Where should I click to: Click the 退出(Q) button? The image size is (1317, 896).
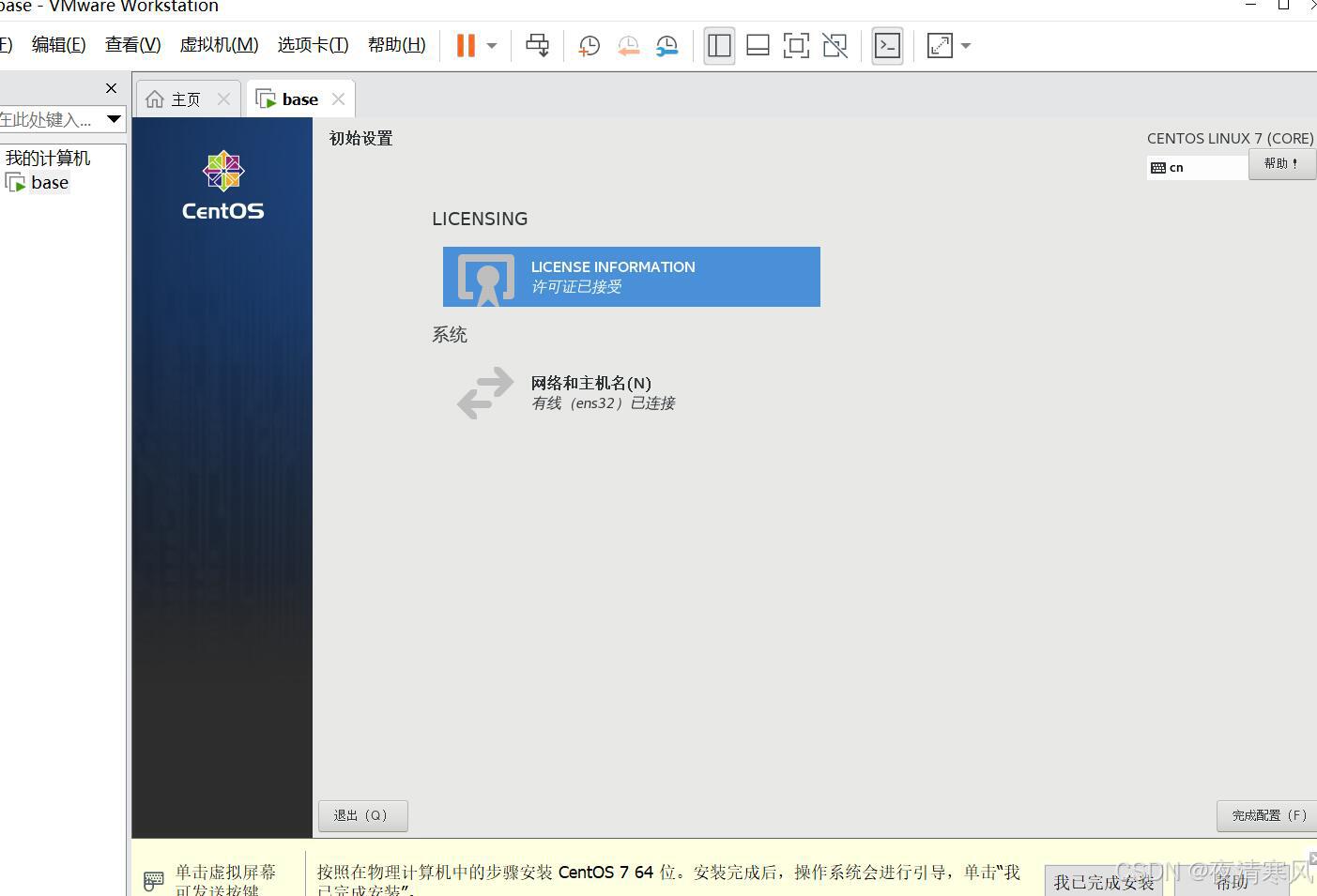[362, 815]
